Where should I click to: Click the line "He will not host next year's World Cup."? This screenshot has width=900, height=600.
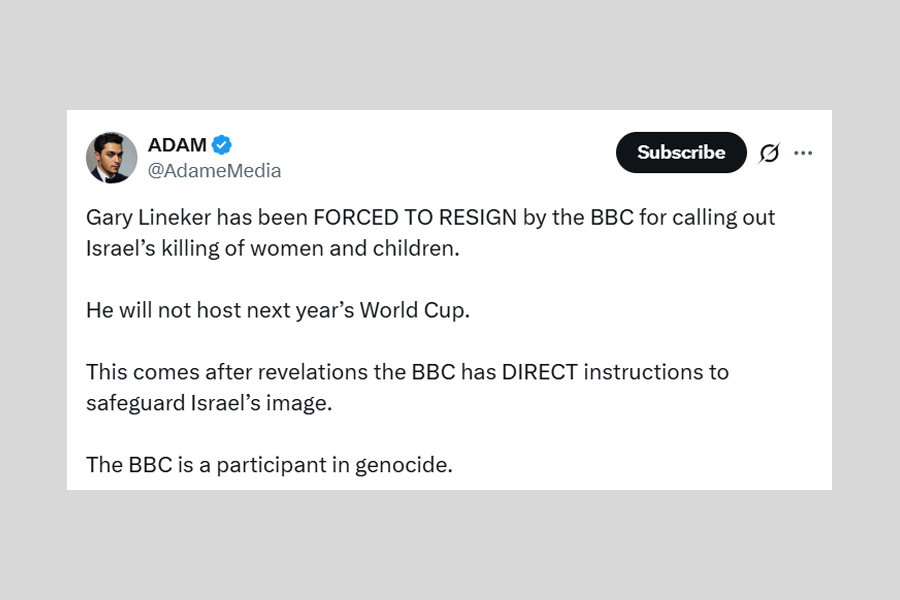(277, 310)
